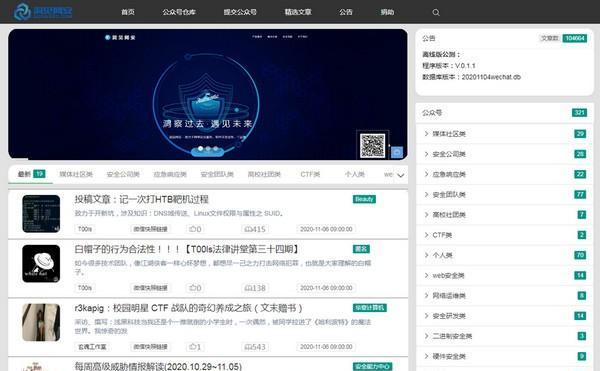Image resolution: width=600 pixels, height=371 pixels.
Task: Expand 媒体社区类 in the 公众号 sidebar
Action: coord(505,134)
